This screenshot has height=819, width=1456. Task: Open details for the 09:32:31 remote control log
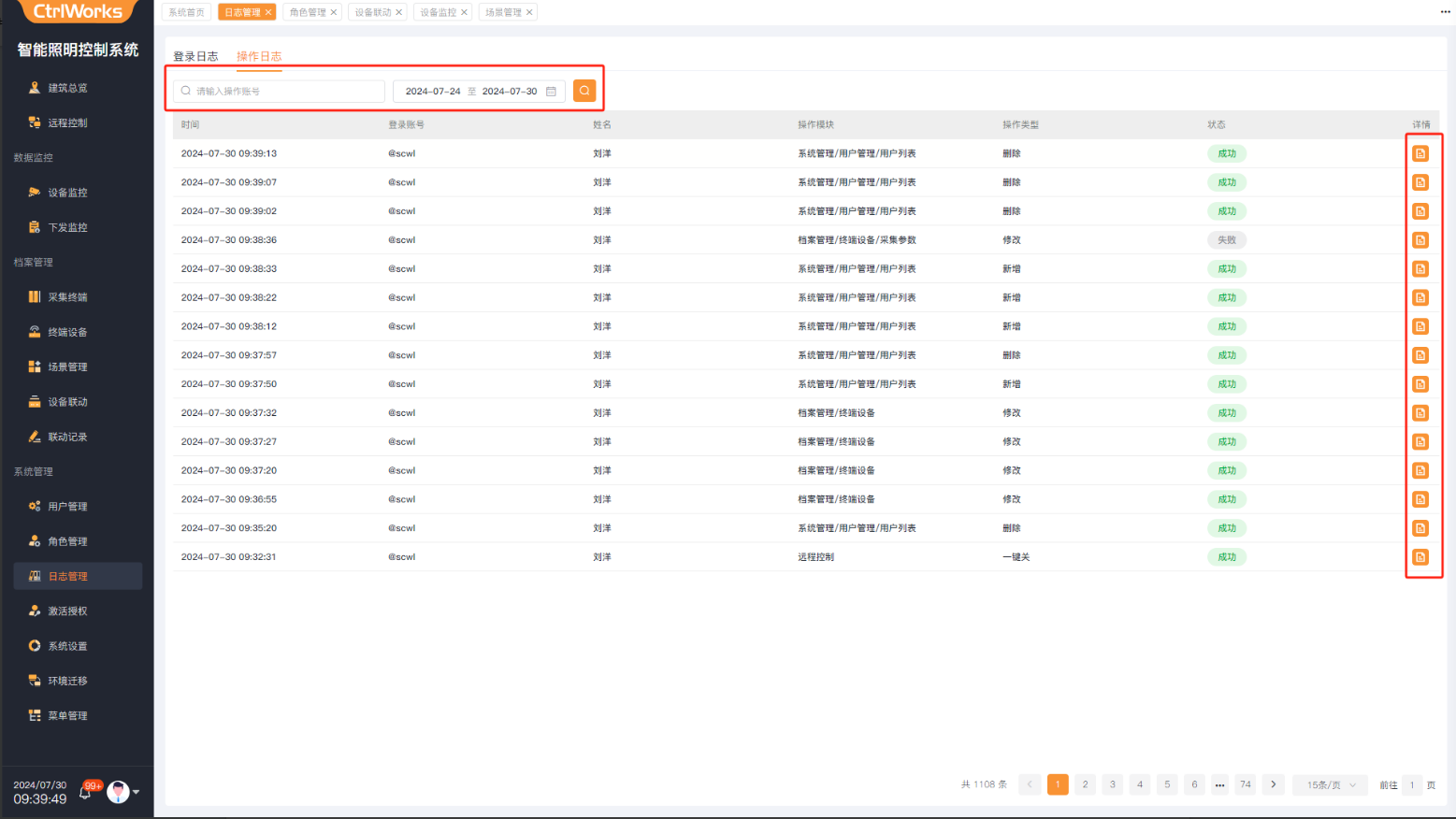pos(1420,557)
